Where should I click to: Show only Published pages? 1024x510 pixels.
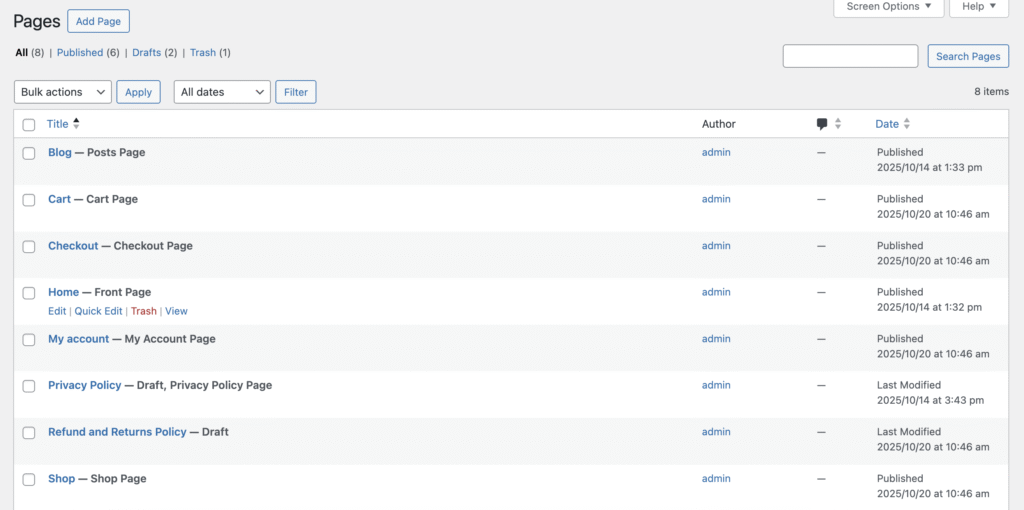[80, 53]
